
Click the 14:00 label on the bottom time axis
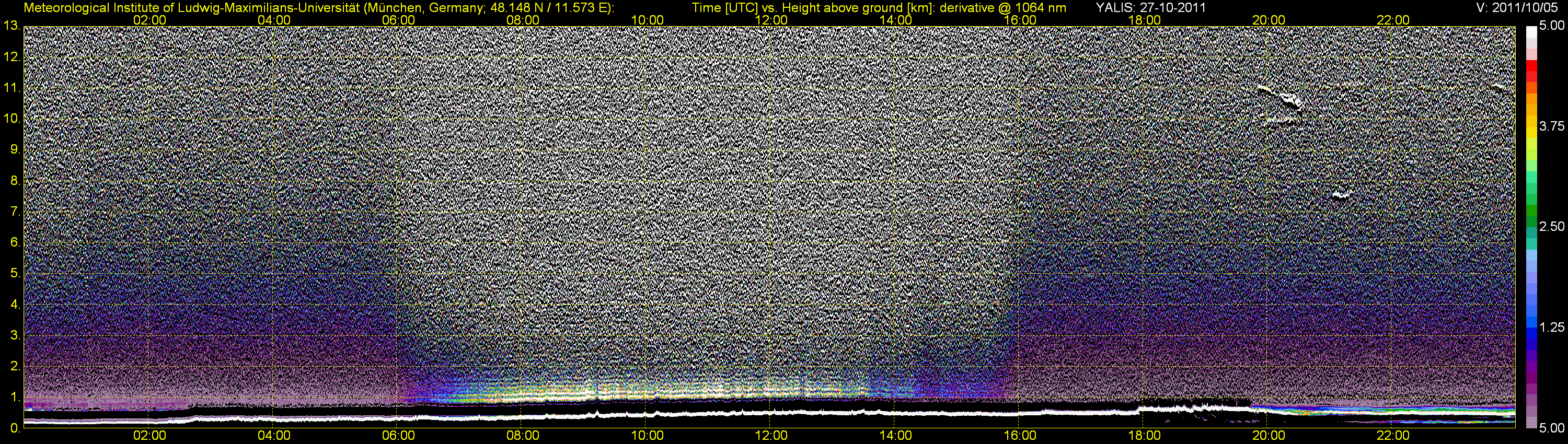coord(896,436)
